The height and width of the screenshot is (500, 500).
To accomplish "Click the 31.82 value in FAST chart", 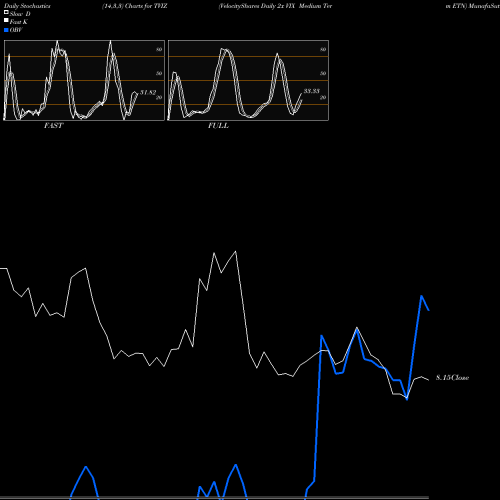I will 148,92.
